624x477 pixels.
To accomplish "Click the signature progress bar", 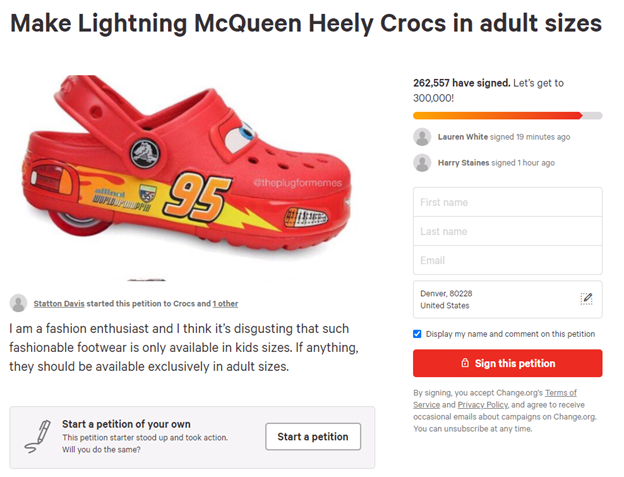I will pyautogui.click(x=507, y=115).
